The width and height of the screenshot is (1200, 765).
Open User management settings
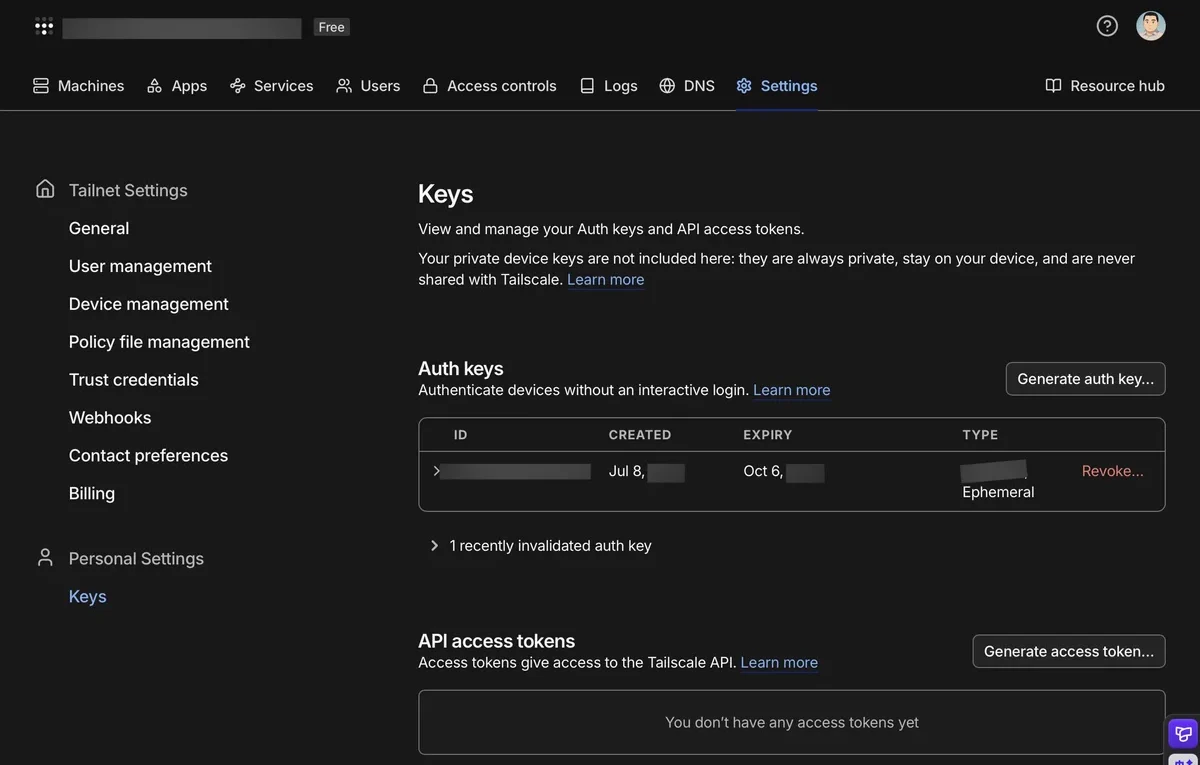[140, 266]
